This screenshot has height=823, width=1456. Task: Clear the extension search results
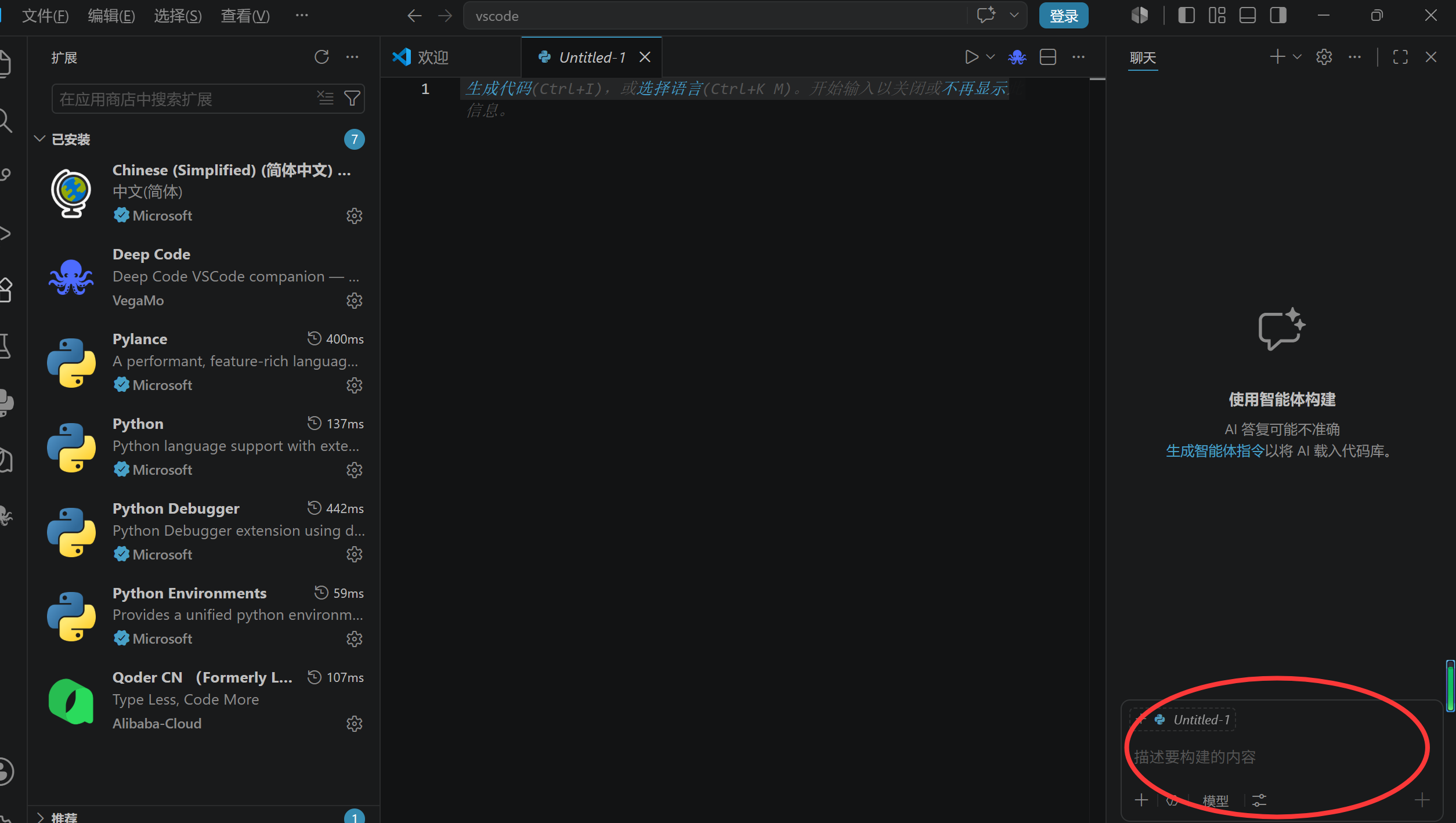tap(326, 98)
